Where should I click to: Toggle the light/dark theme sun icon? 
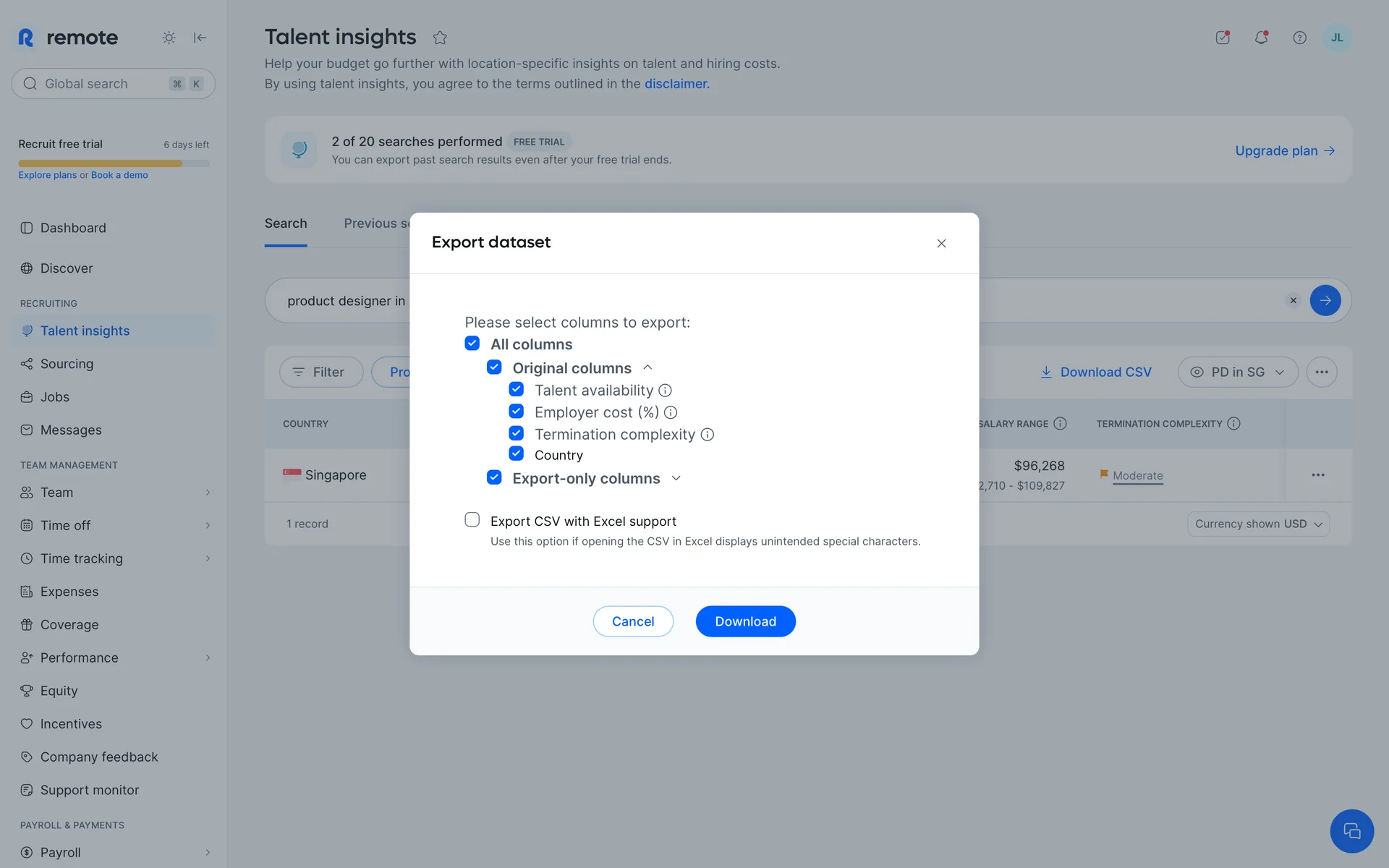point(169,38)
